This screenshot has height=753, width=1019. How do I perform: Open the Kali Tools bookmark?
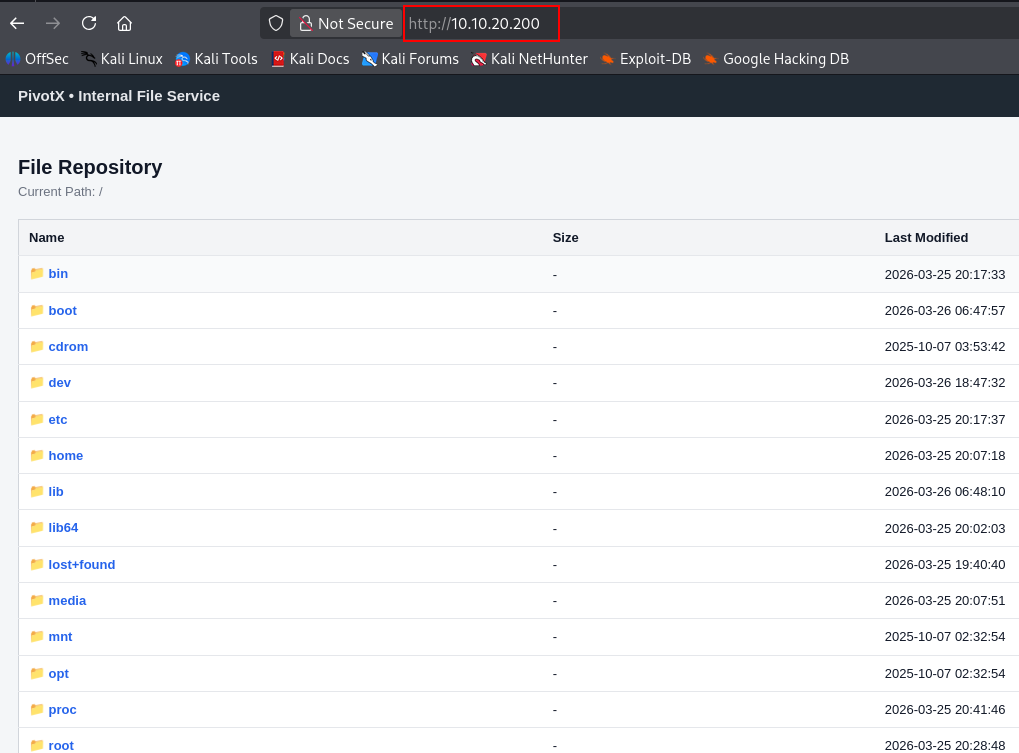click(216, 59)
